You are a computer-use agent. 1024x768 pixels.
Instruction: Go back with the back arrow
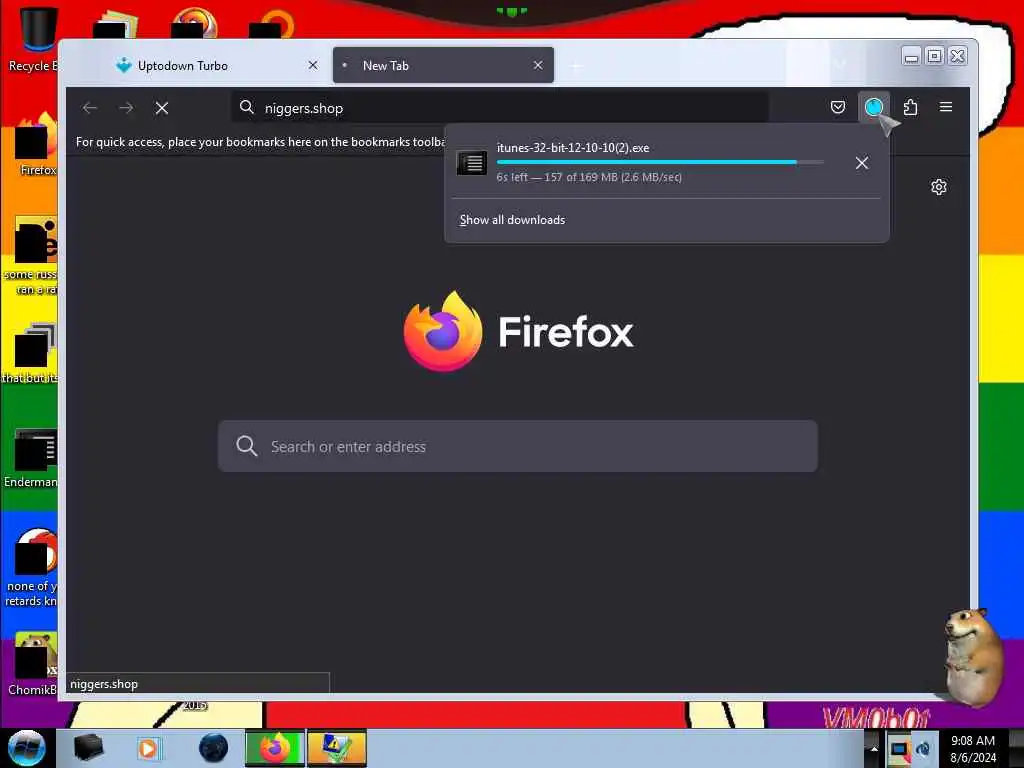(x=90, y=108)
